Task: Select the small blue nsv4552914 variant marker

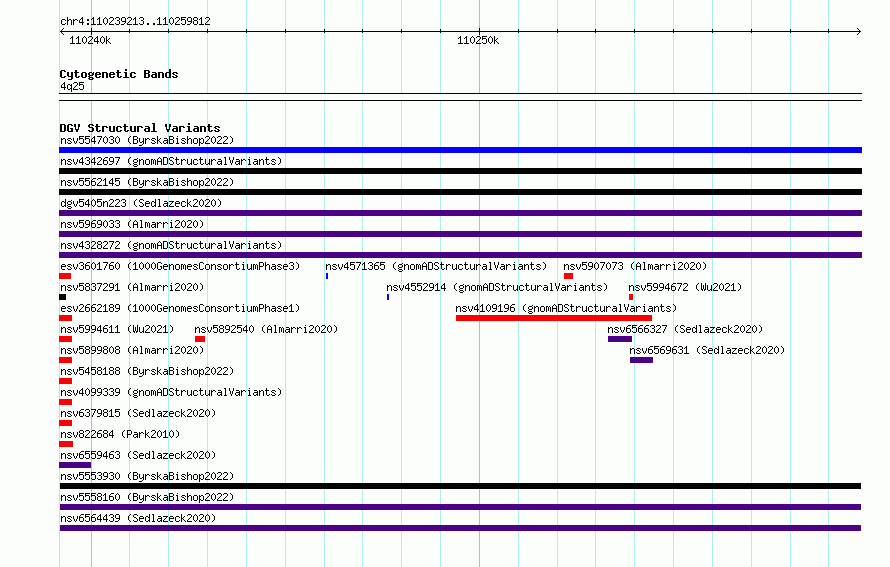Action: click(x=388, y=297)
